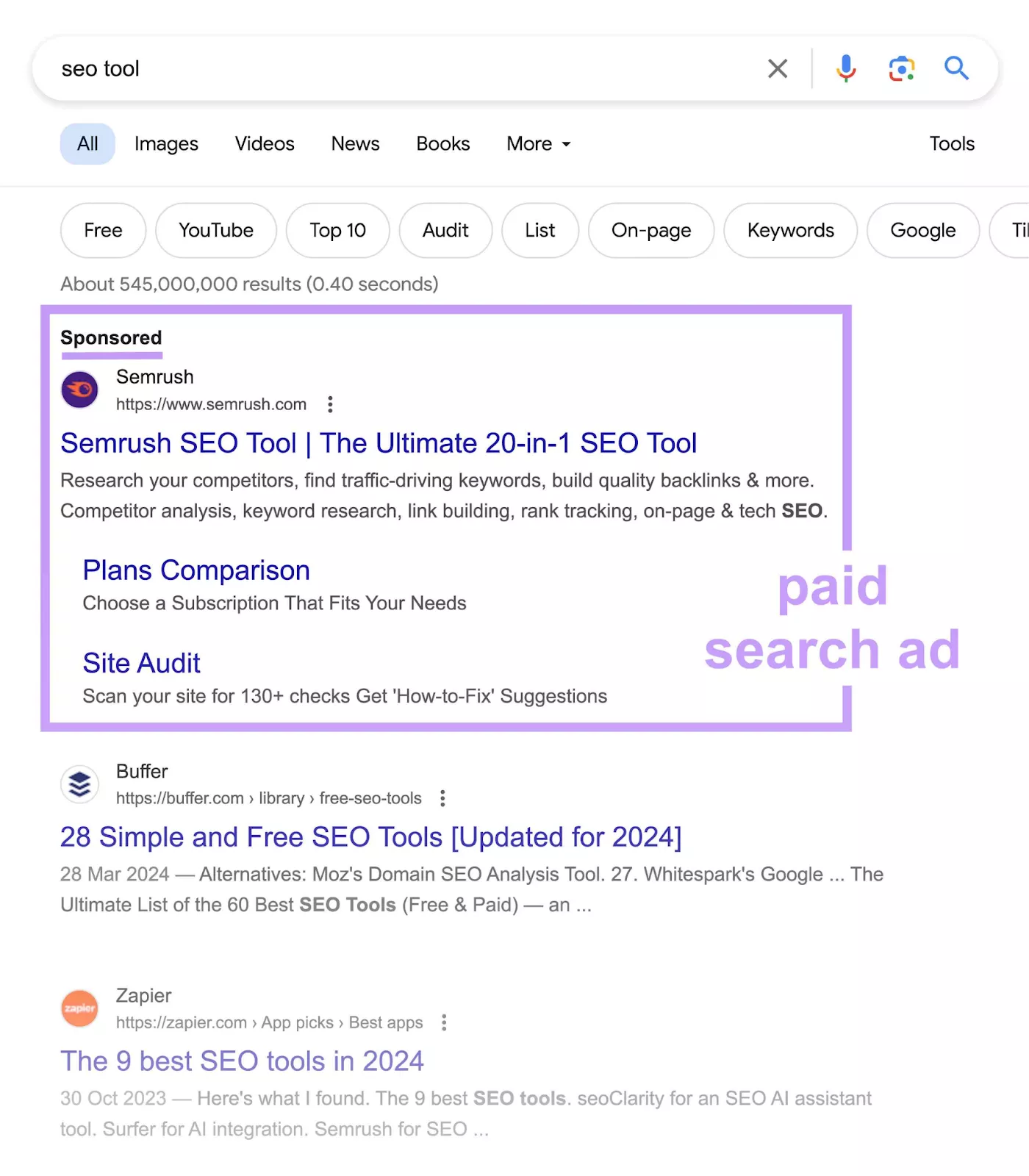Open Google Lens image search icon
The height and width of the screenshot is (1176, 1029).
coord(902,68)
